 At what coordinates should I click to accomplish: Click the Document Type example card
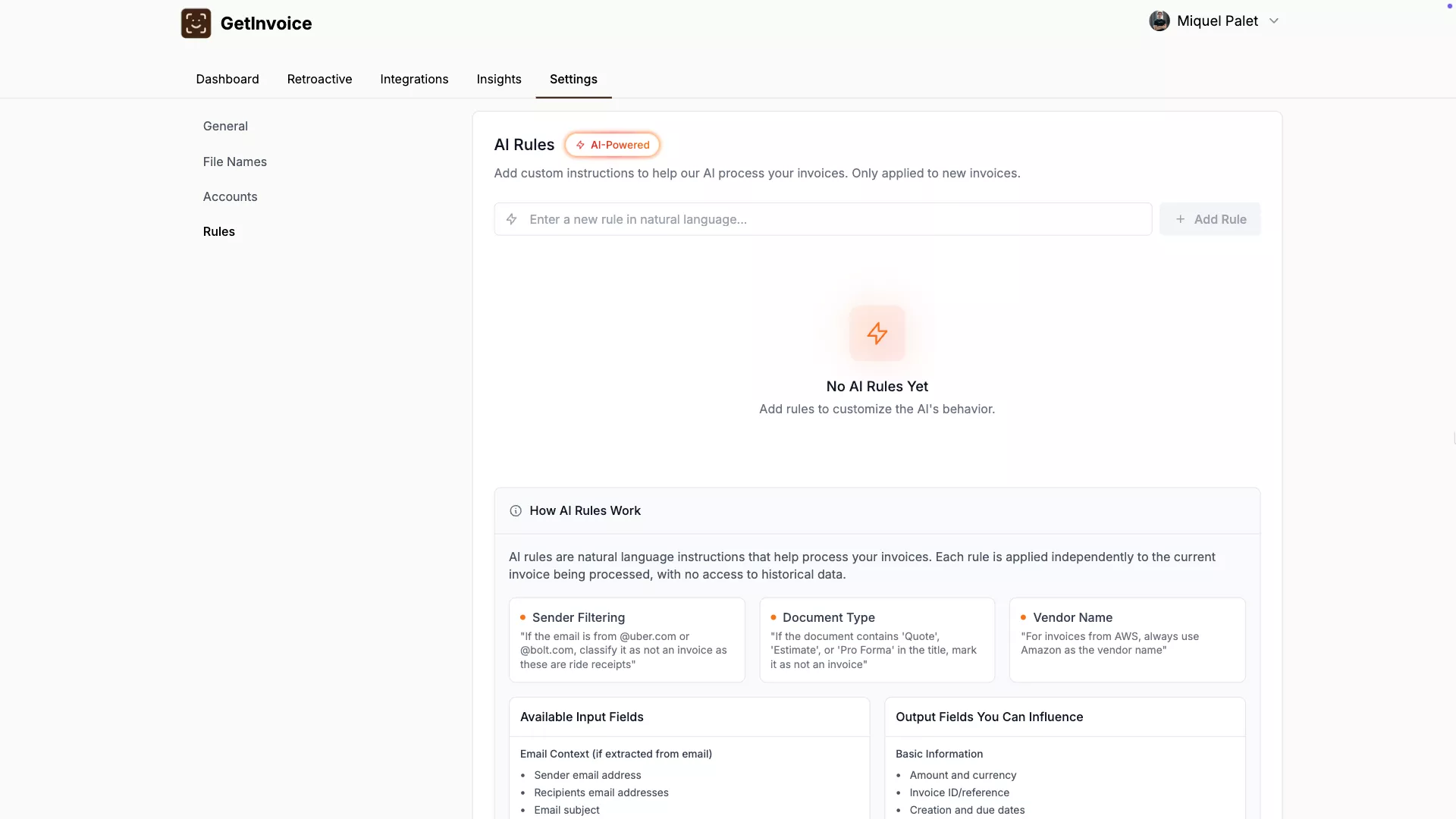click(x=877, y=640)
